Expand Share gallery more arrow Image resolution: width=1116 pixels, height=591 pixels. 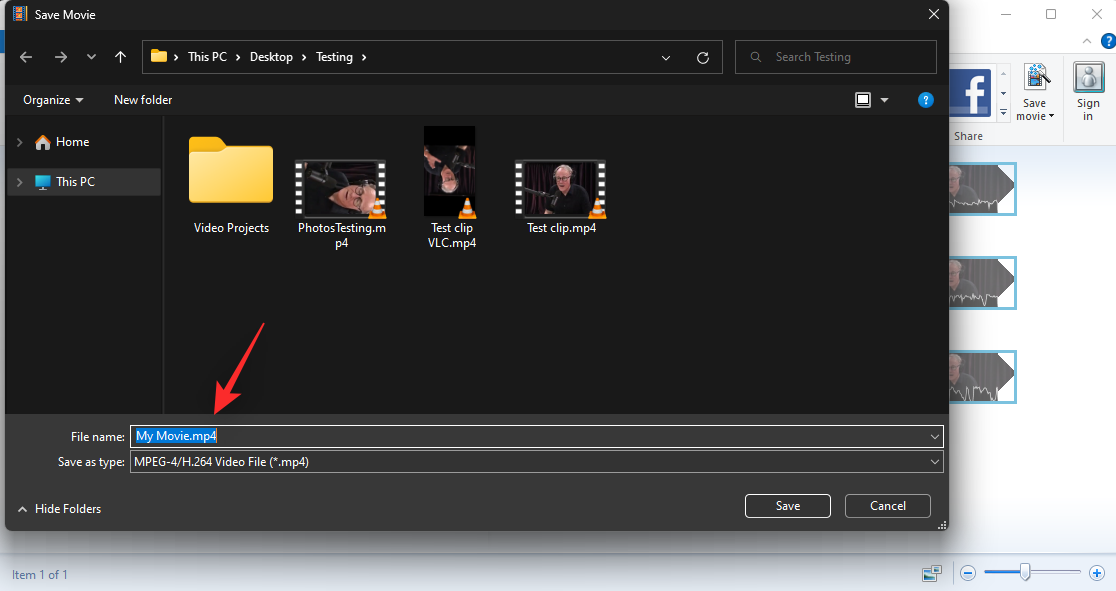point(1004,113)
